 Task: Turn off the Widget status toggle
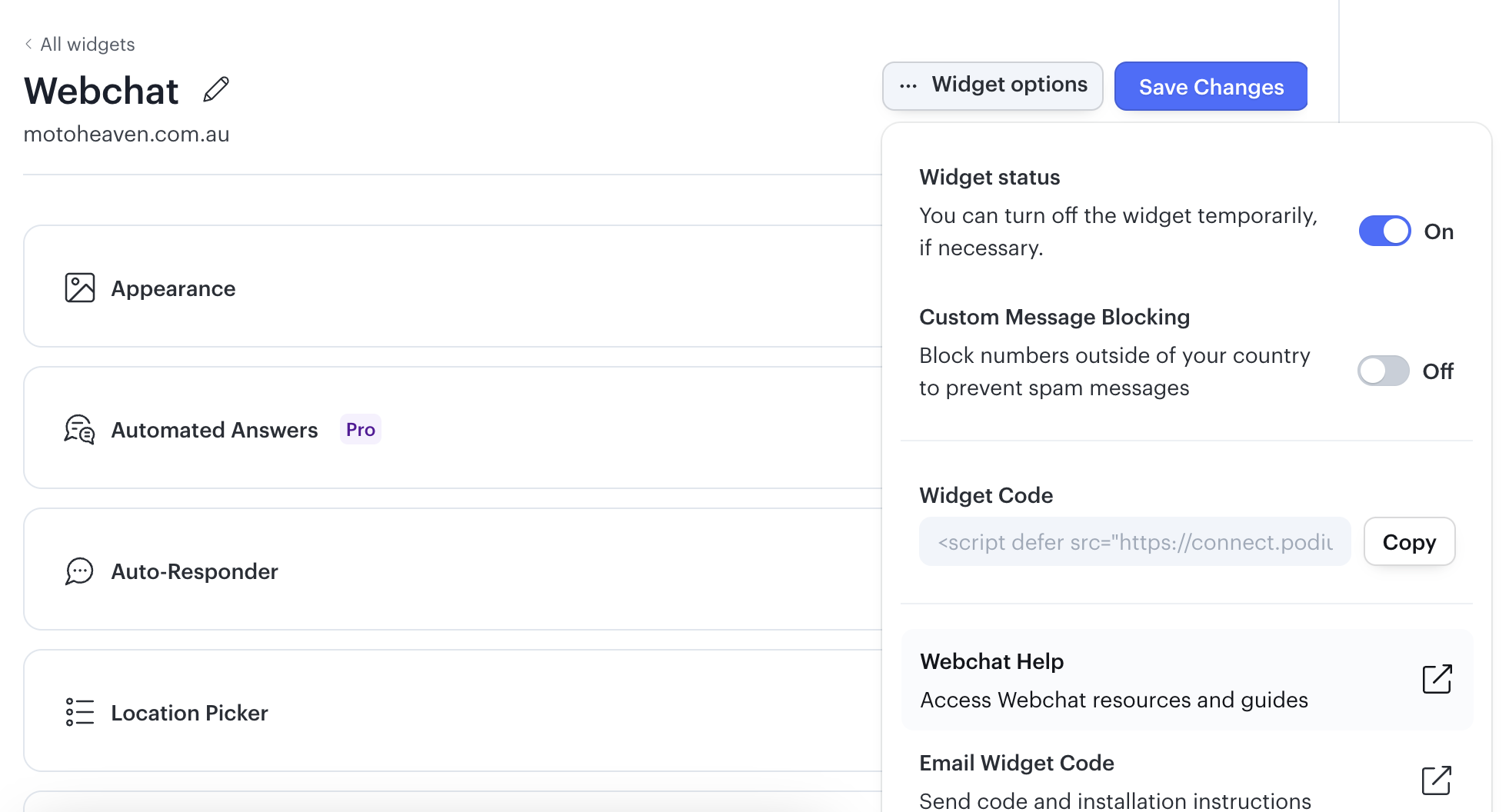tap(1384, 231)
